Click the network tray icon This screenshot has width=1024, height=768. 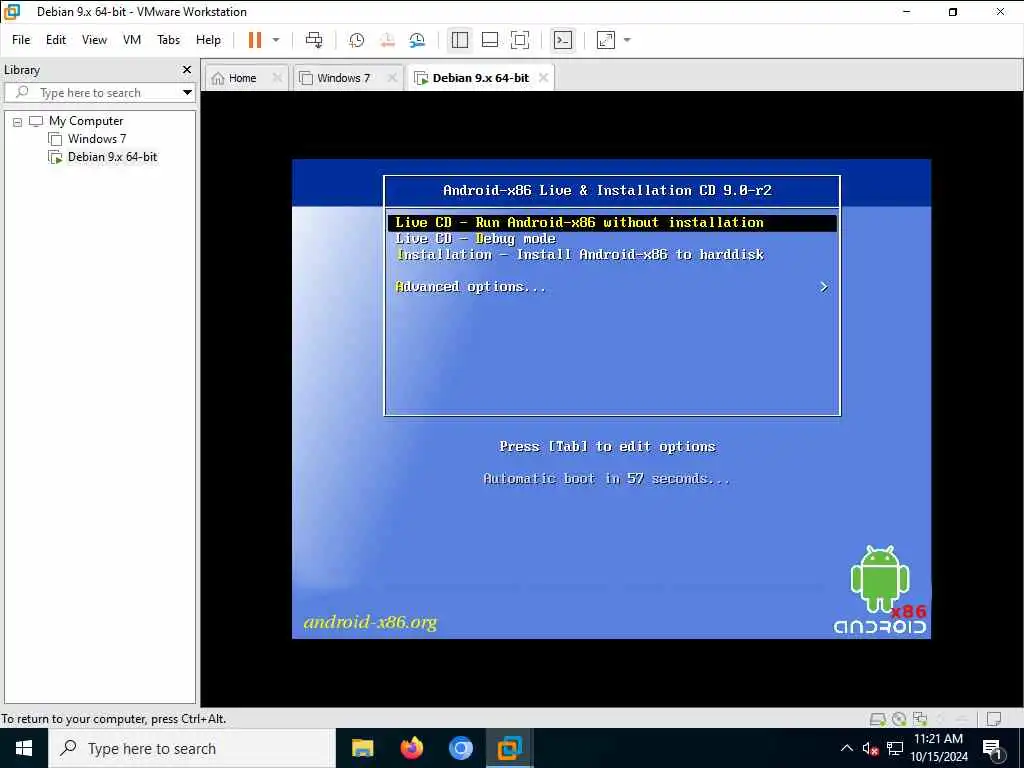tap(895, 748)
